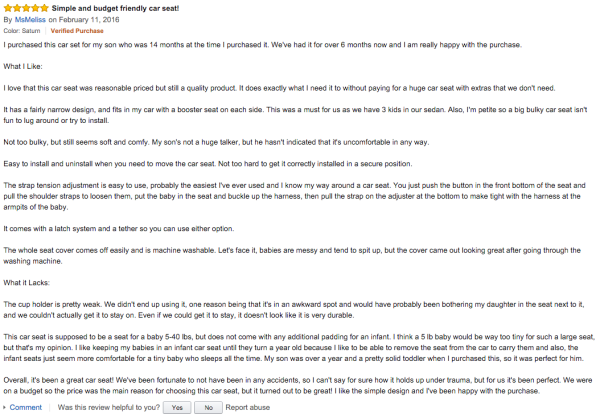Viewport: 600px width, 419px height.
Task: Click the second gold rating star
Action: coord(17,8)
